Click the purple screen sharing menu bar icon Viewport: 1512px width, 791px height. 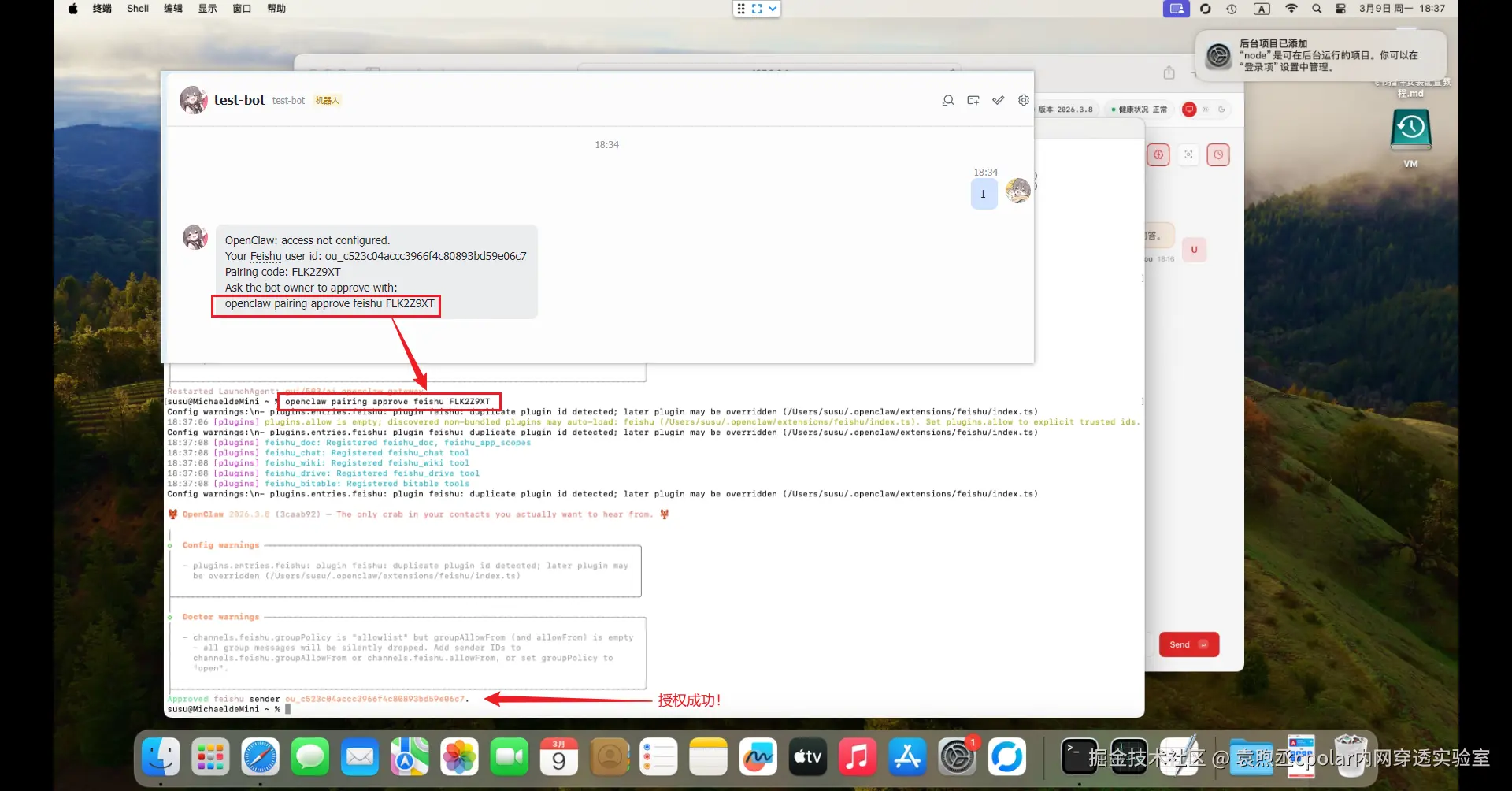[x=1177, y=9]
